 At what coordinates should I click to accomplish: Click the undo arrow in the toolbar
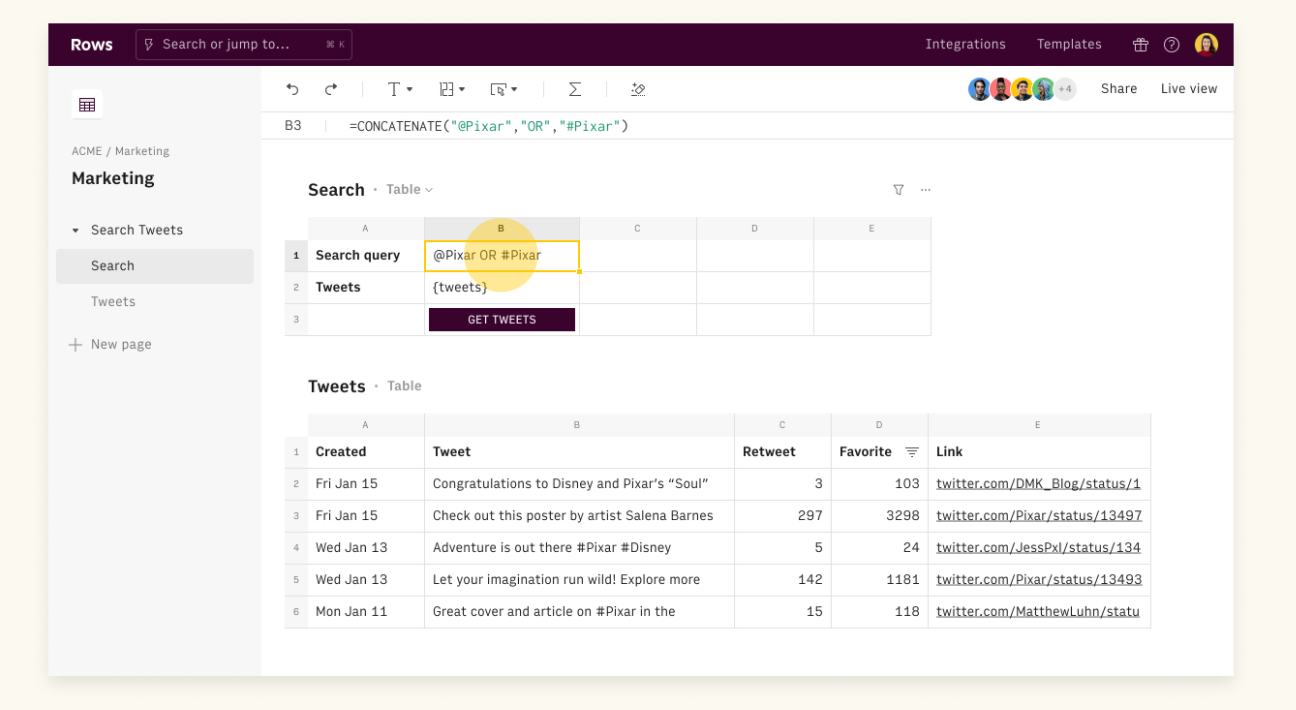tap(292, 89)
